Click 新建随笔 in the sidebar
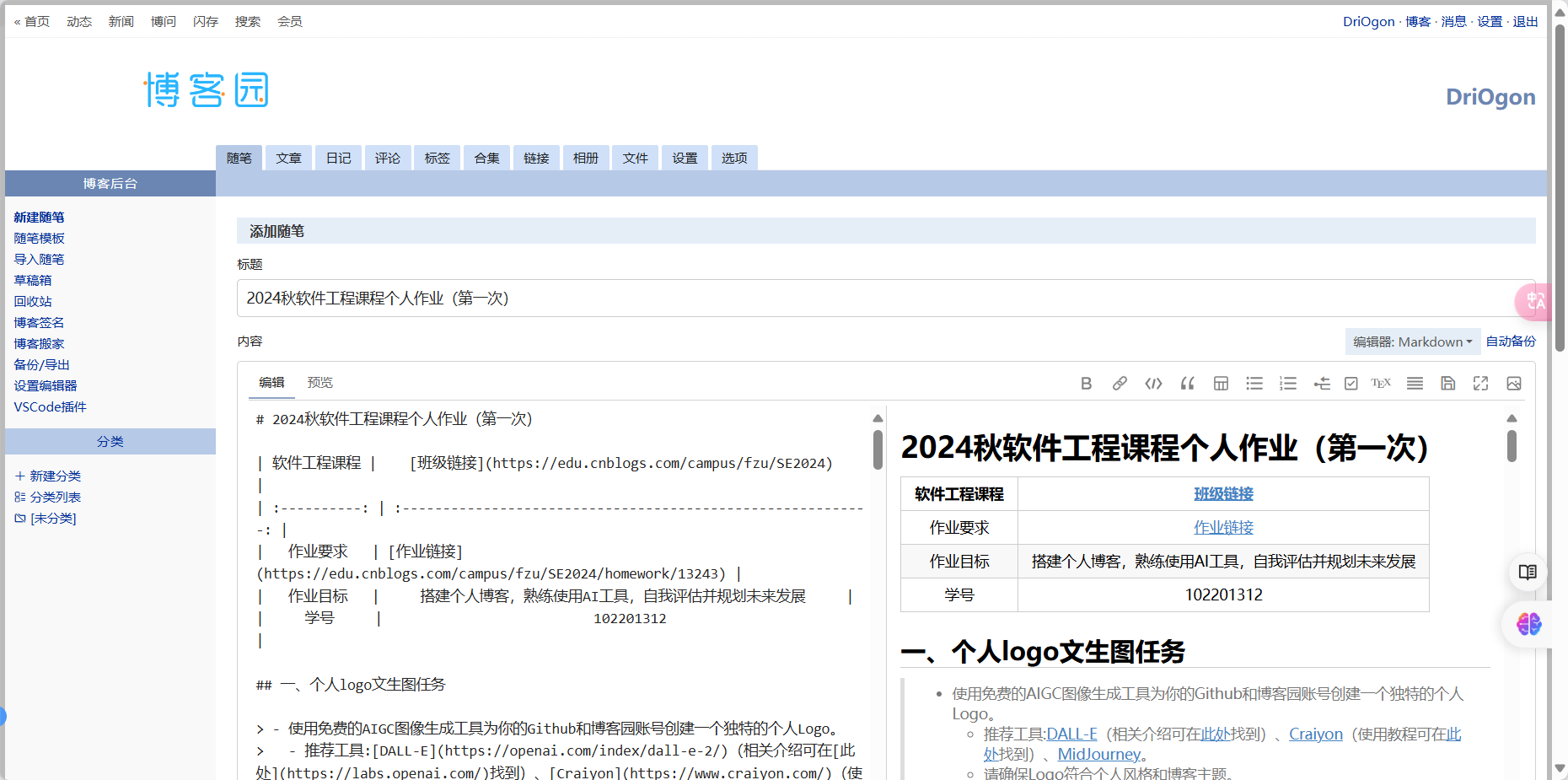 (x=39, y=218)
